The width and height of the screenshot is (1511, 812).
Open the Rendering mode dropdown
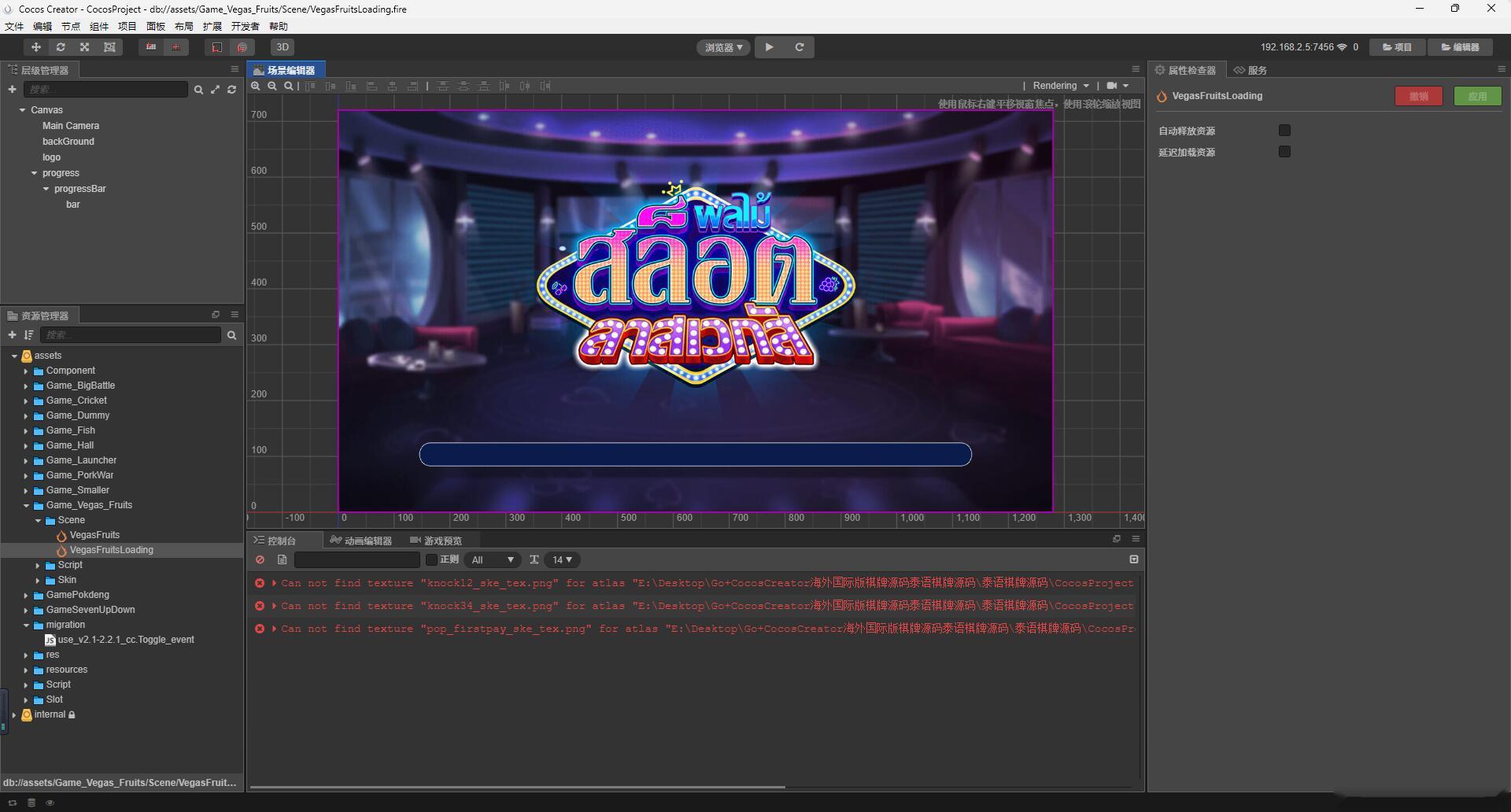1060,86
